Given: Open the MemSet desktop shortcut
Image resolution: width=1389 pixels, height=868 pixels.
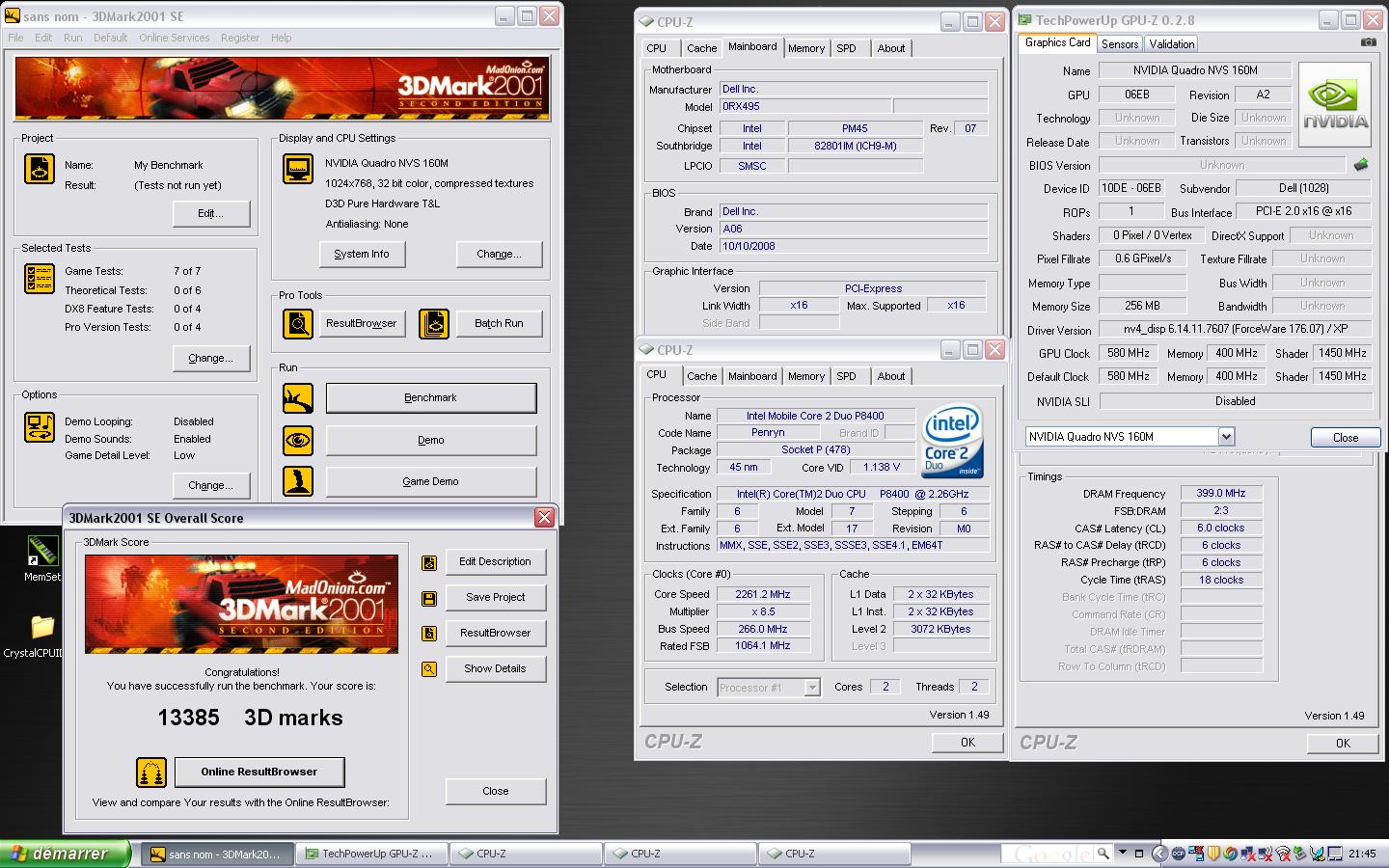Looking at the screenshot, I should [x=41, y=559].
